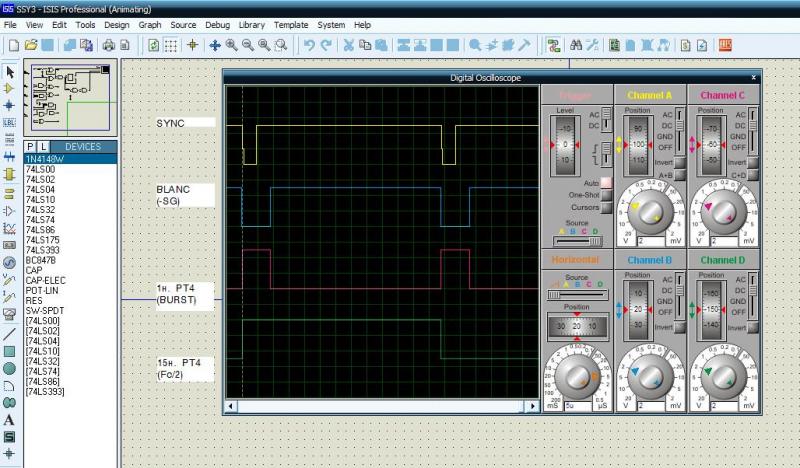Enable the One-Shot trigger button
800x468 pixels.
[606, 195]
